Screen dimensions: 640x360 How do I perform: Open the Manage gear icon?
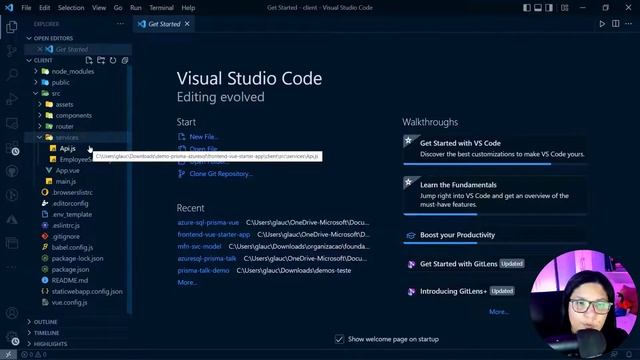click(12, 337)
